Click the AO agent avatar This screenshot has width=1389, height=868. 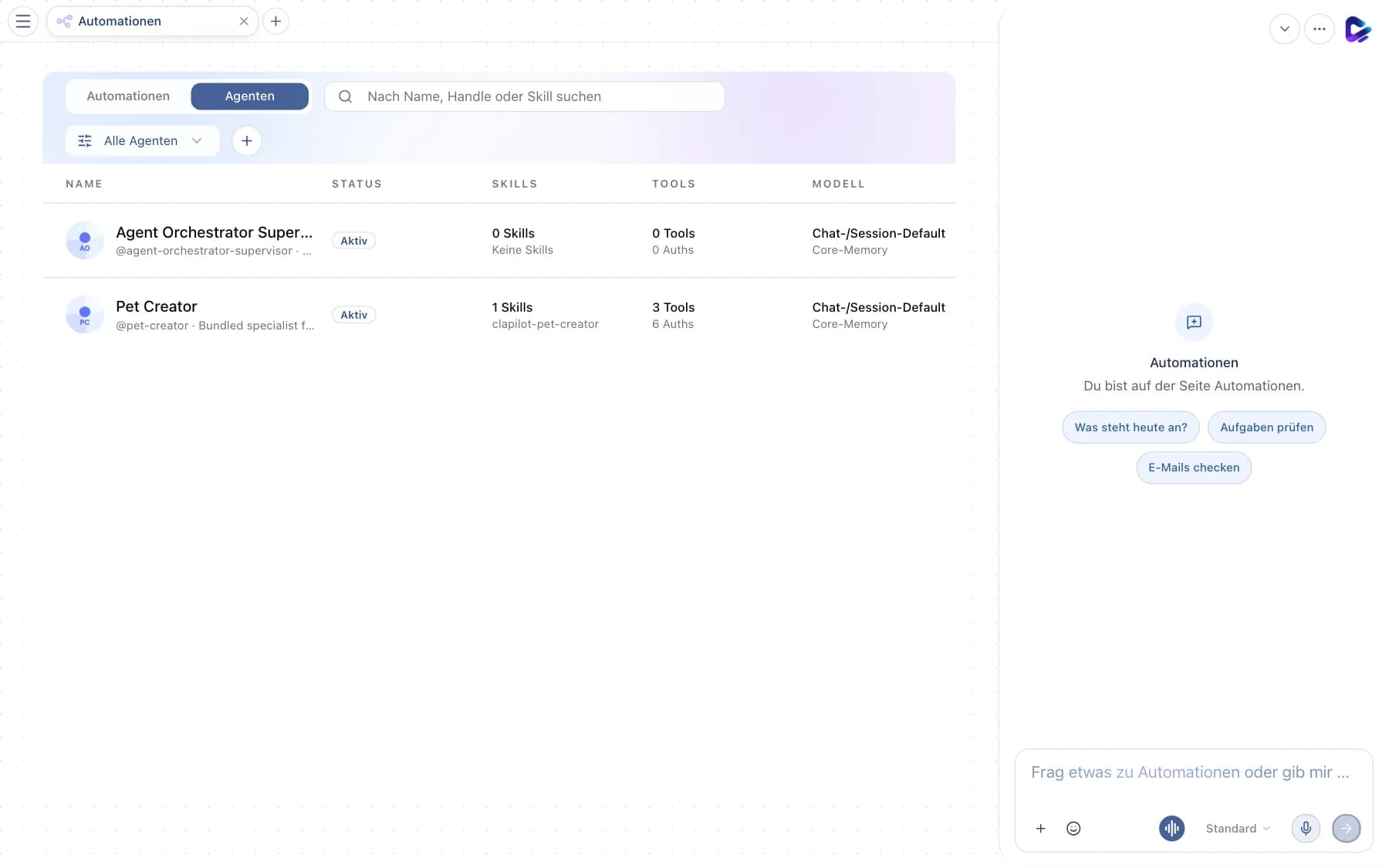click(85, 240)
